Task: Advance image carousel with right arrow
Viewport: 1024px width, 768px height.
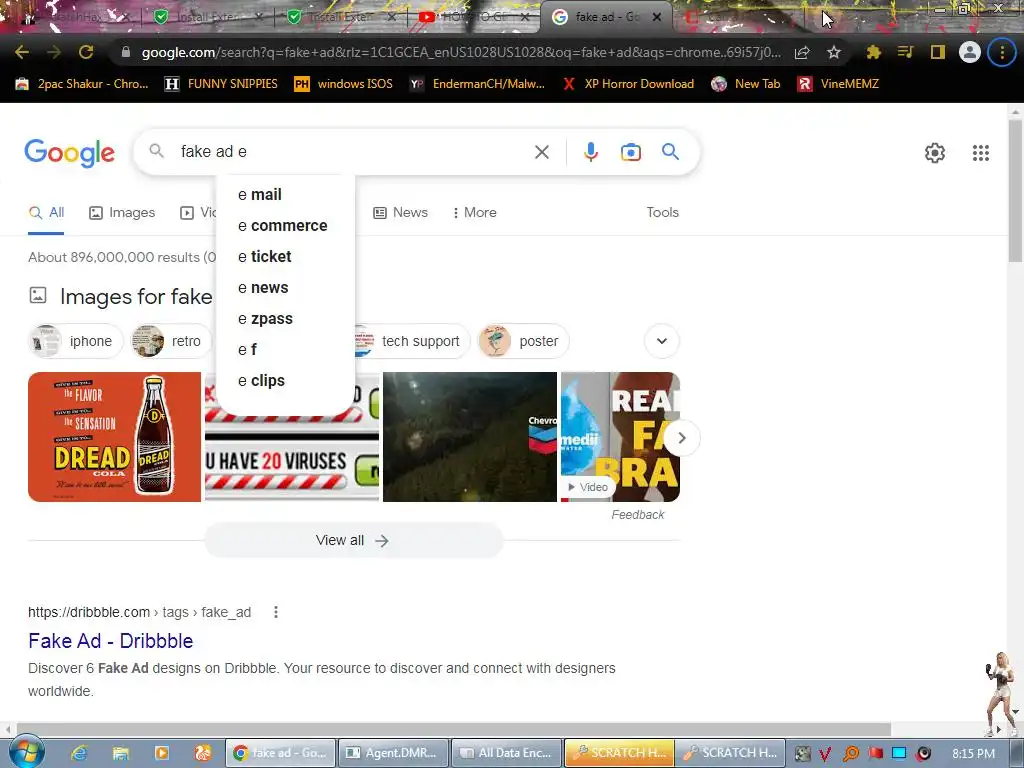Action: [x=681, y=438]
